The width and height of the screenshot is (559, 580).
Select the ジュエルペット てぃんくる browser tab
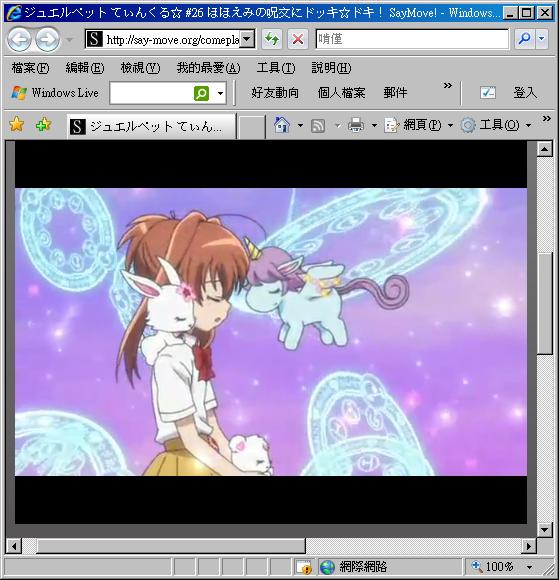tap(151, 127)
